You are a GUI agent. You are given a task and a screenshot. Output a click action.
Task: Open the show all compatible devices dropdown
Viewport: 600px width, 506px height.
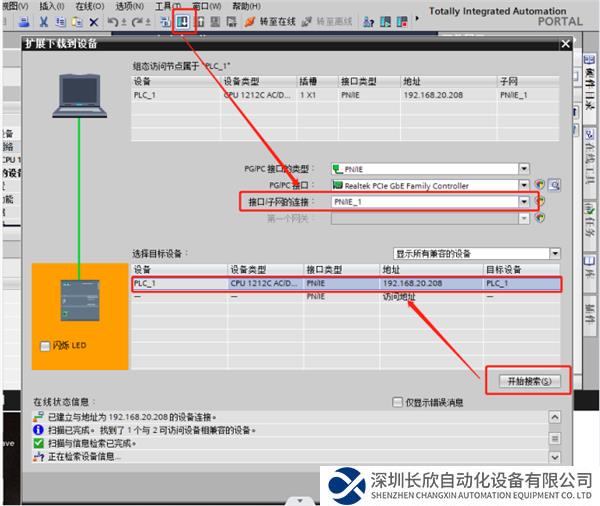point(555,254)
